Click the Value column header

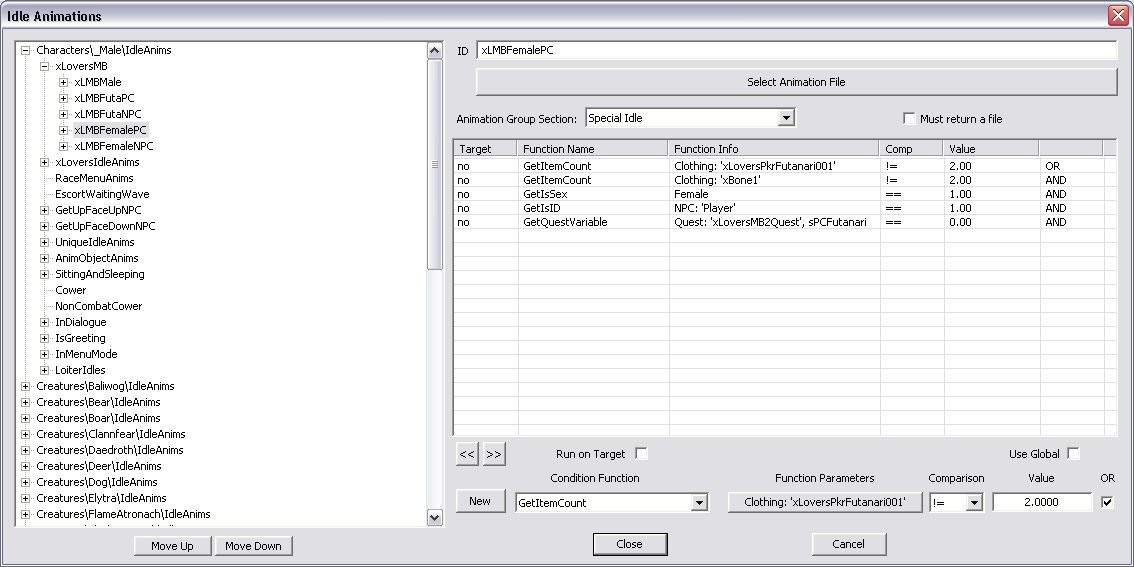[991, 148]
